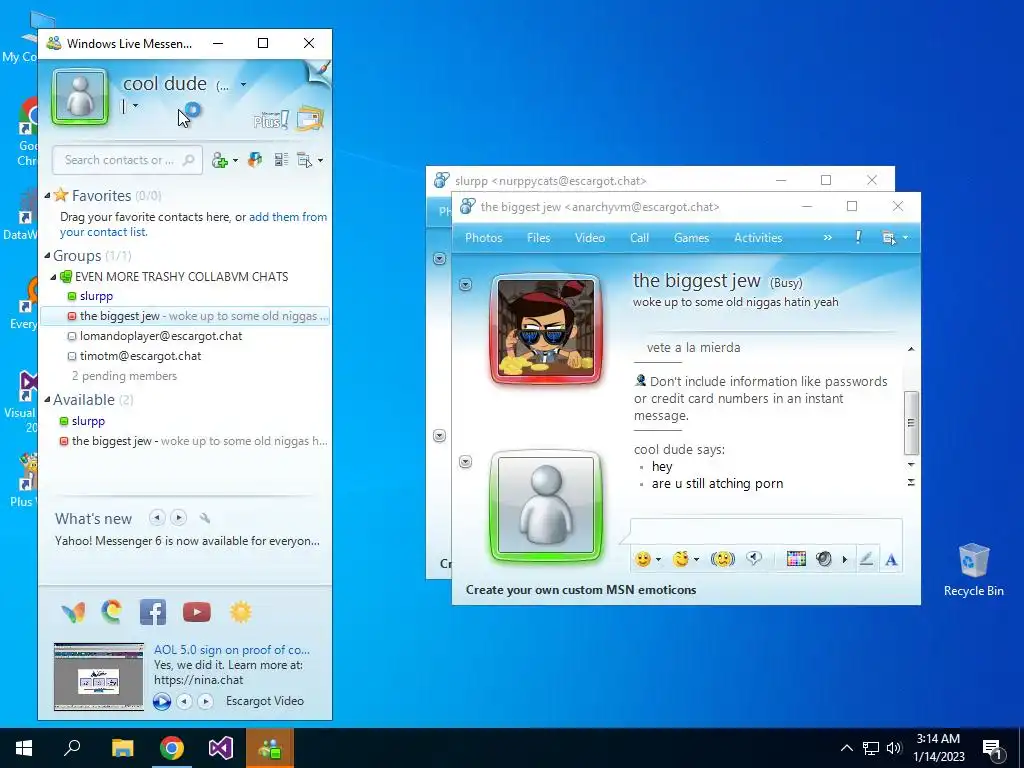Open the MSN butterfly icon at bottom
Viewport: 1024px width, 768px height.
tap(73, 613)
